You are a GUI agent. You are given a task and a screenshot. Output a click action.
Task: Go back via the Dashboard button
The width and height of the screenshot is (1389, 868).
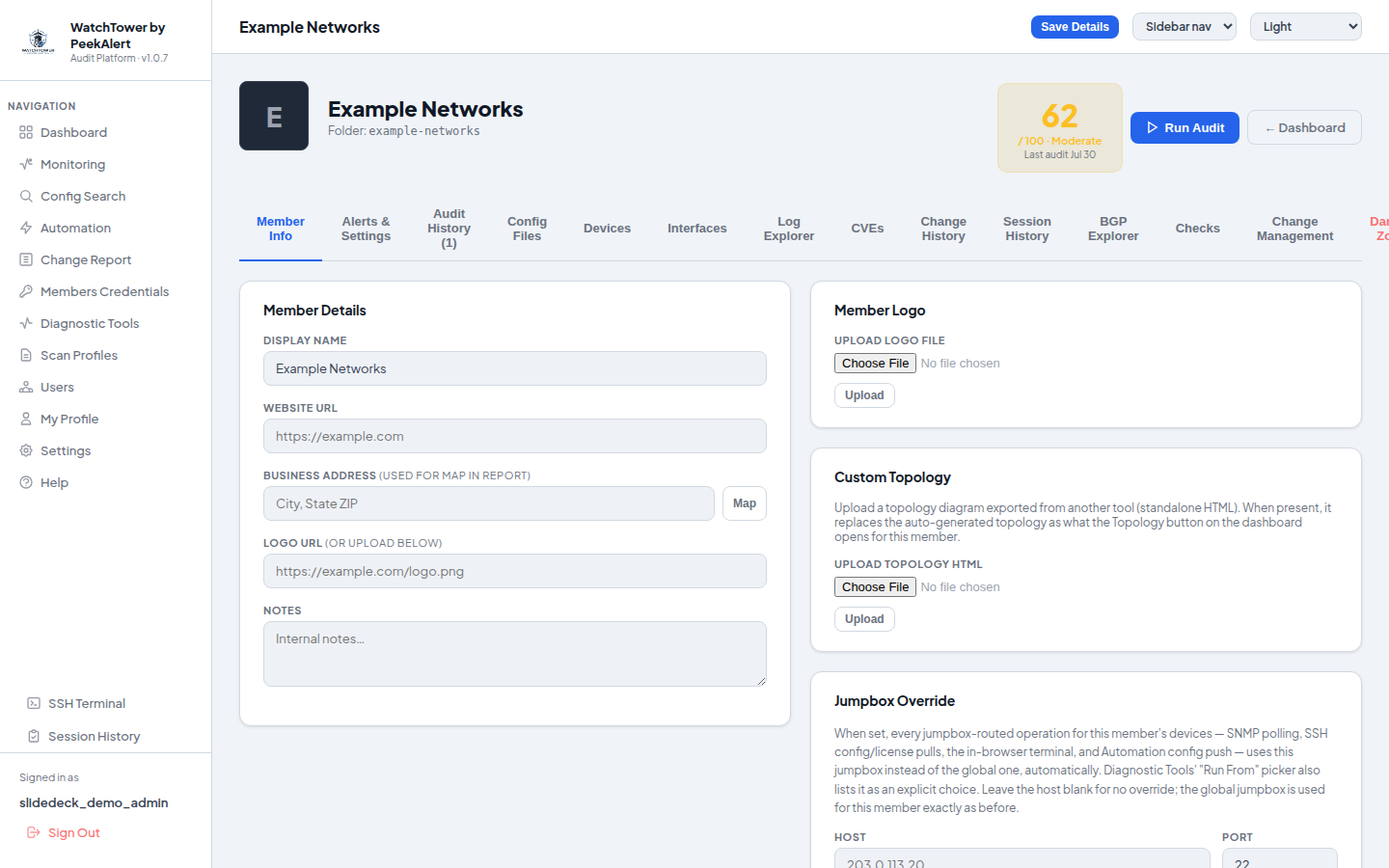tap(1304, 127)
